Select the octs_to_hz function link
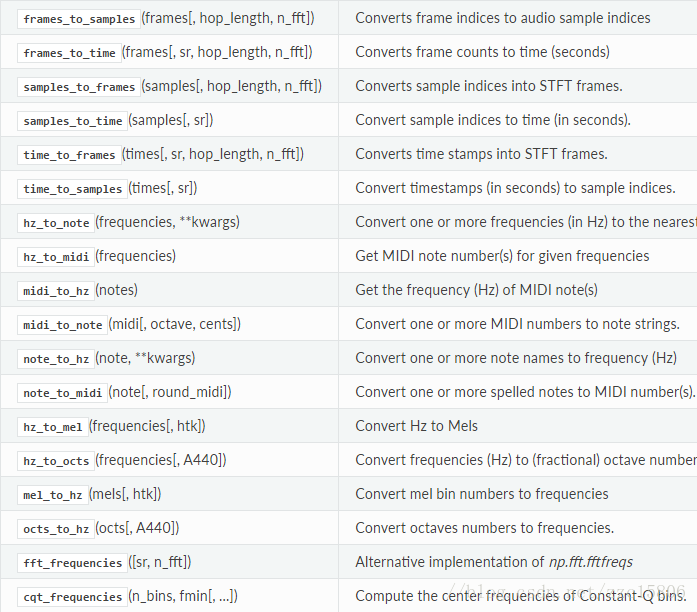 [x=56, y=529]
